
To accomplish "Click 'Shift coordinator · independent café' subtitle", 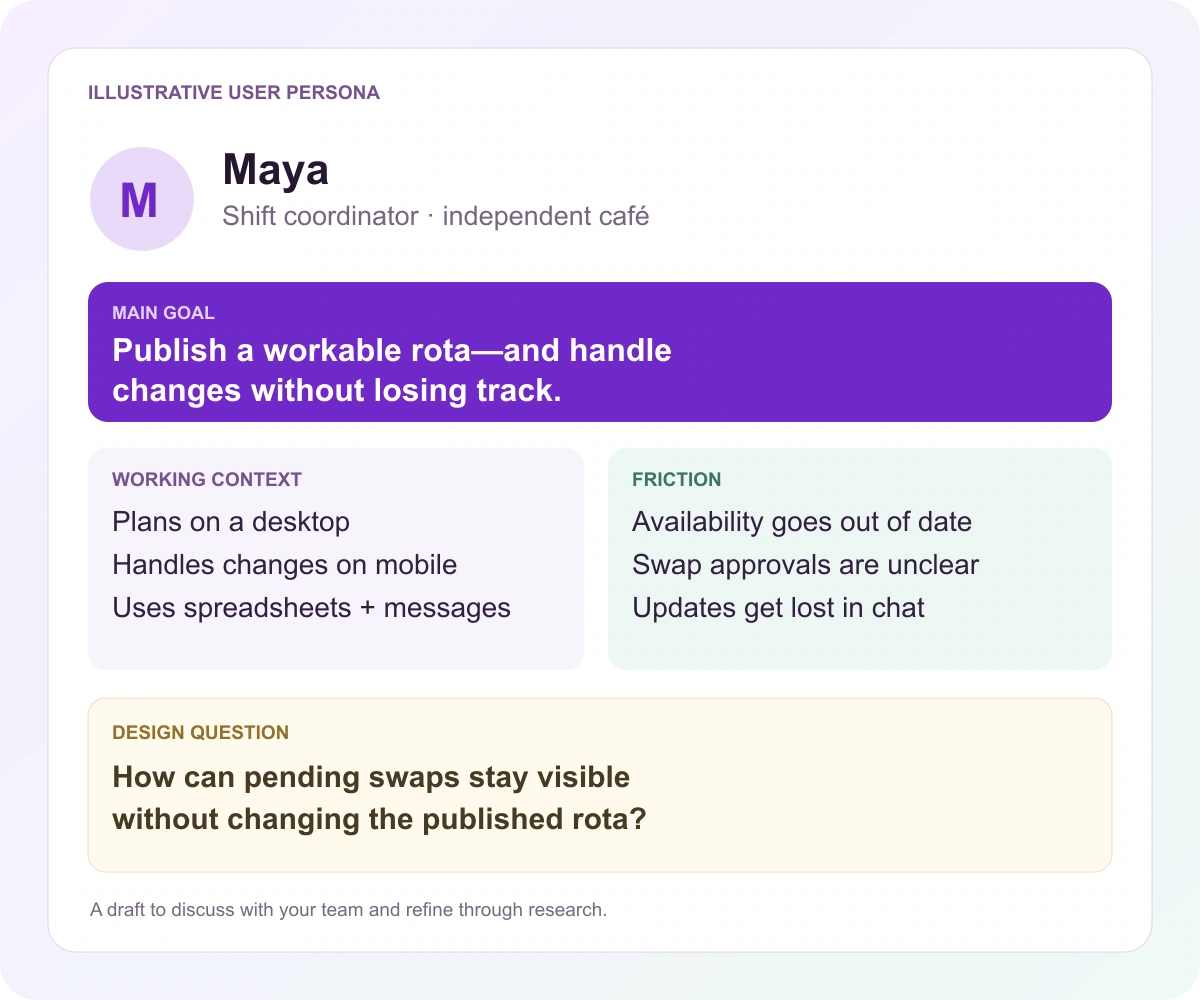I will (436, 216).
